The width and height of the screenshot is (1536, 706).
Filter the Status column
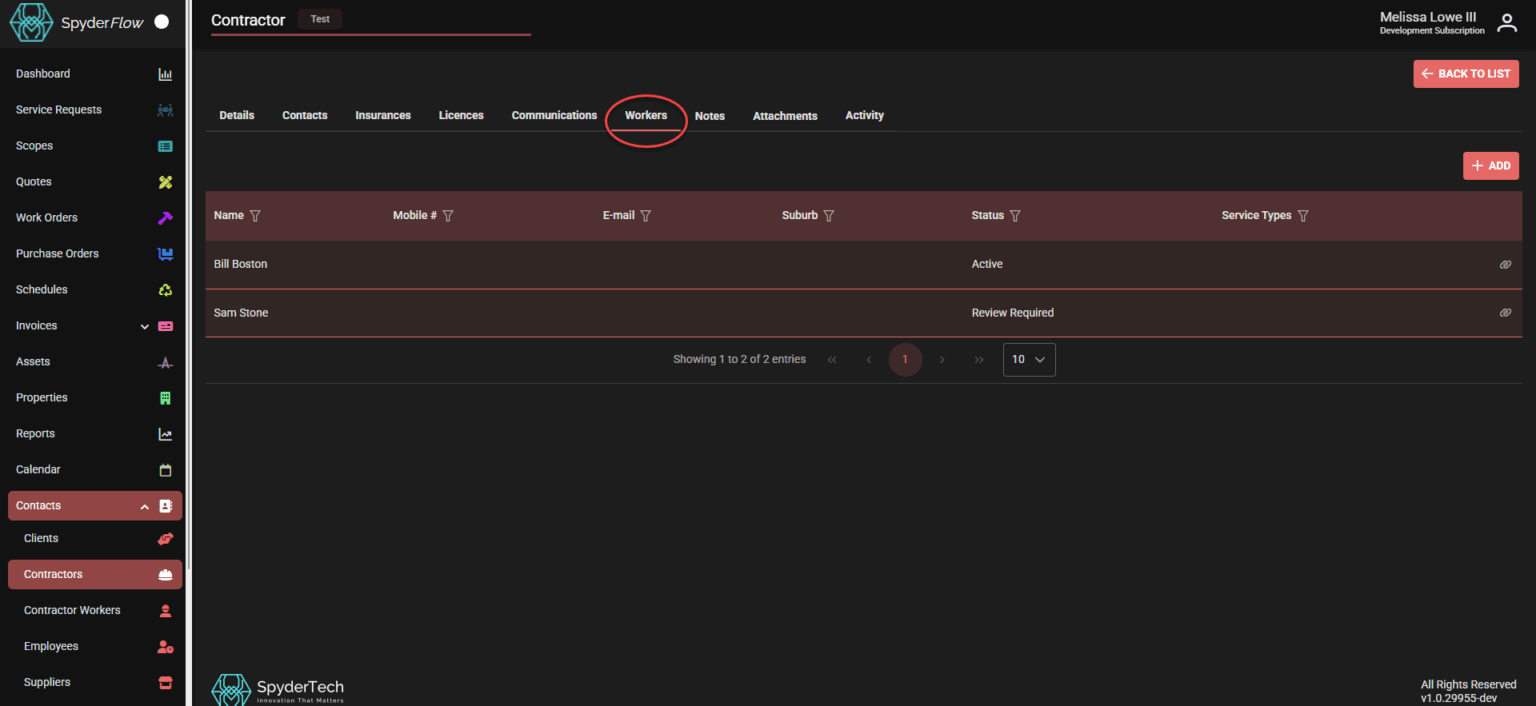click(x=1015, y=216)
